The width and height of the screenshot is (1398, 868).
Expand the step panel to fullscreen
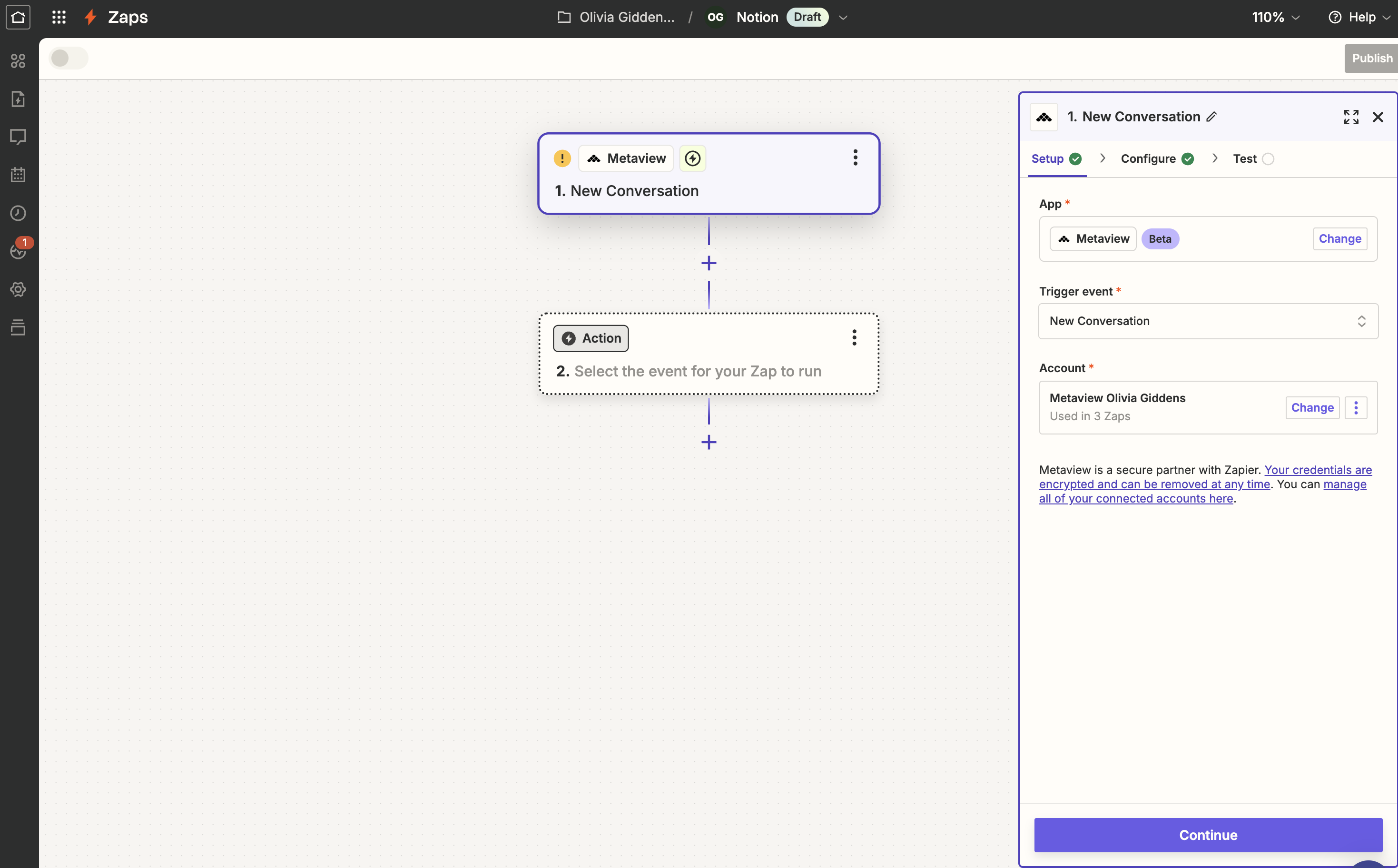(x=1351, y=117)
